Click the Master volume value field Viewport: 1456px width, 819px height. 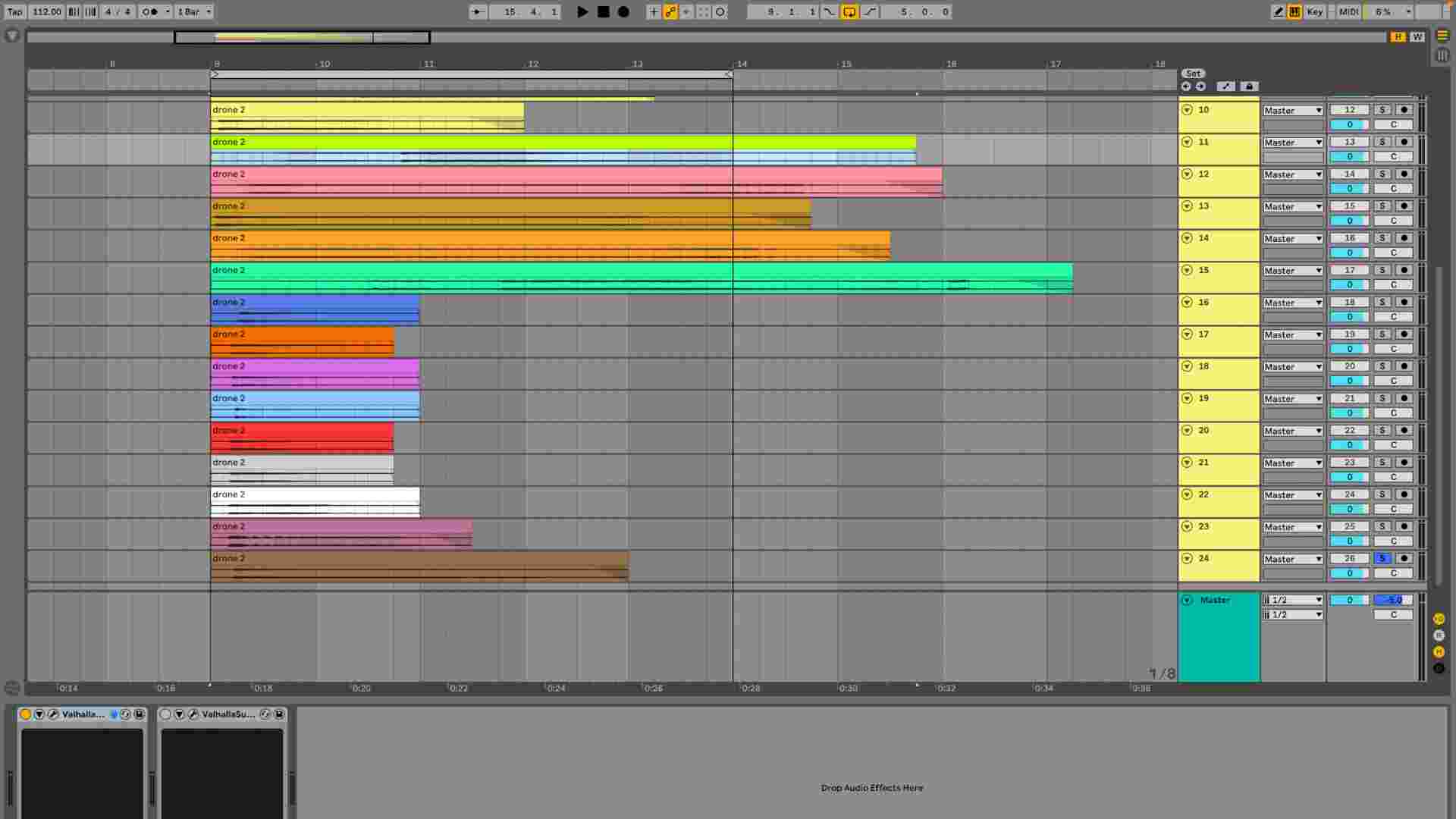[x=1393, y=600]
